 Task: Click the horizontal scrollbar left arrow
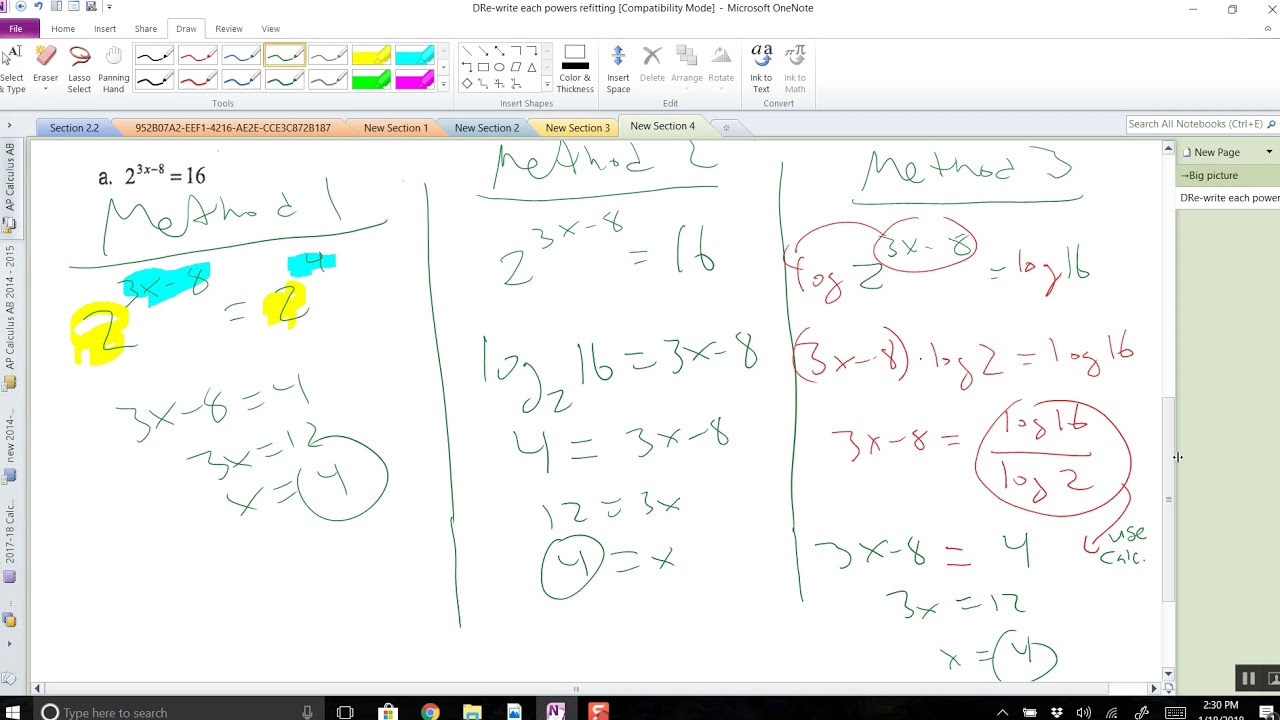38,688
